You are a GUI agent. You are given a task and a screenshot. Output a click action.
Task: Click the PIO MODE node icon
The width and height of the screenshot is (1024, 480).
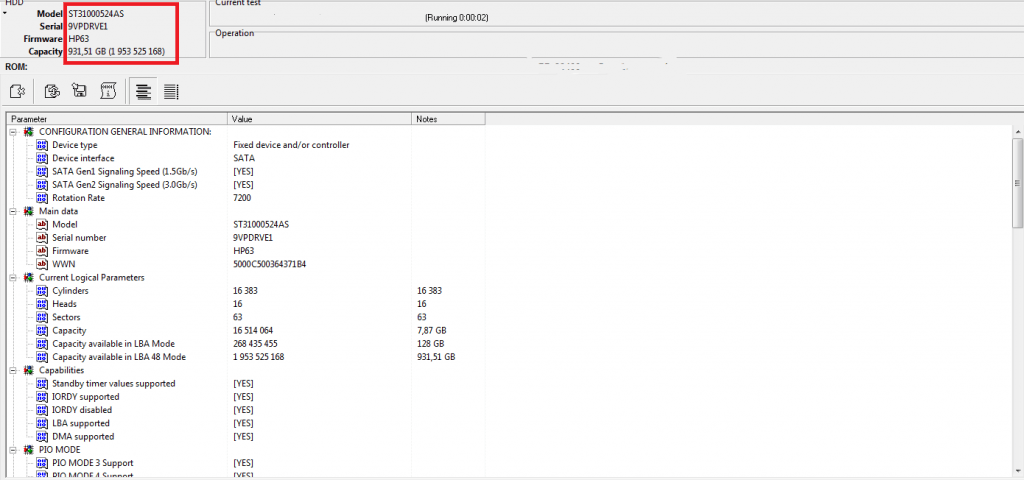click(x=29, y=450)
